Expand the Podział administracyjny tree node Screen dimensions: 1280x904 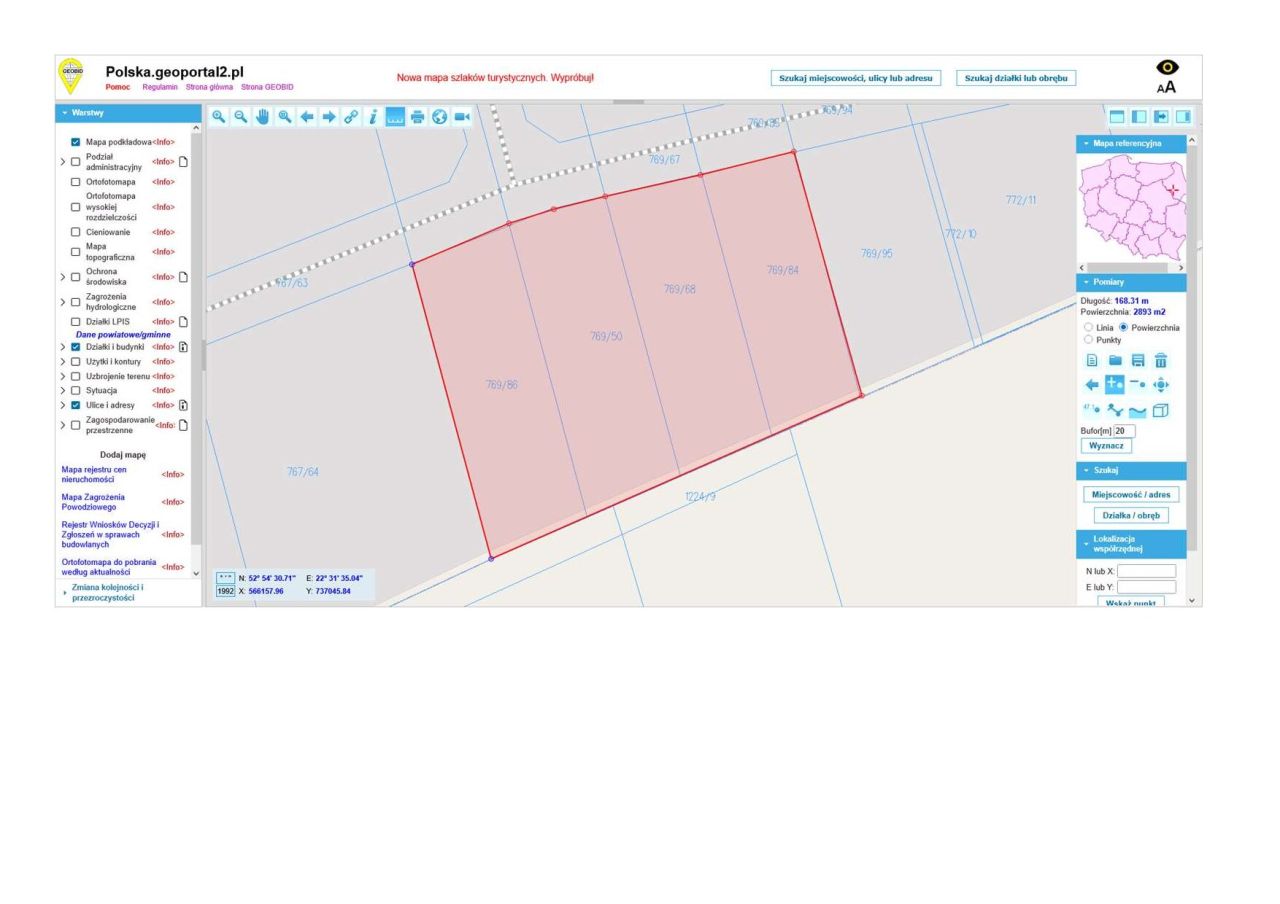[x=63, y=162]
